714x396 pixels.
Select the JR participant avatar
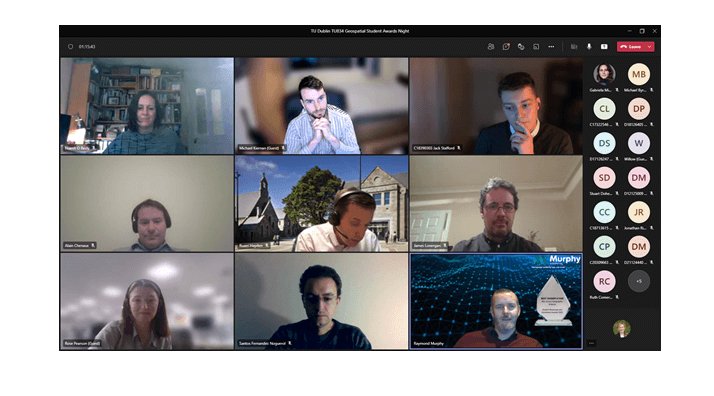click(638, 212)
